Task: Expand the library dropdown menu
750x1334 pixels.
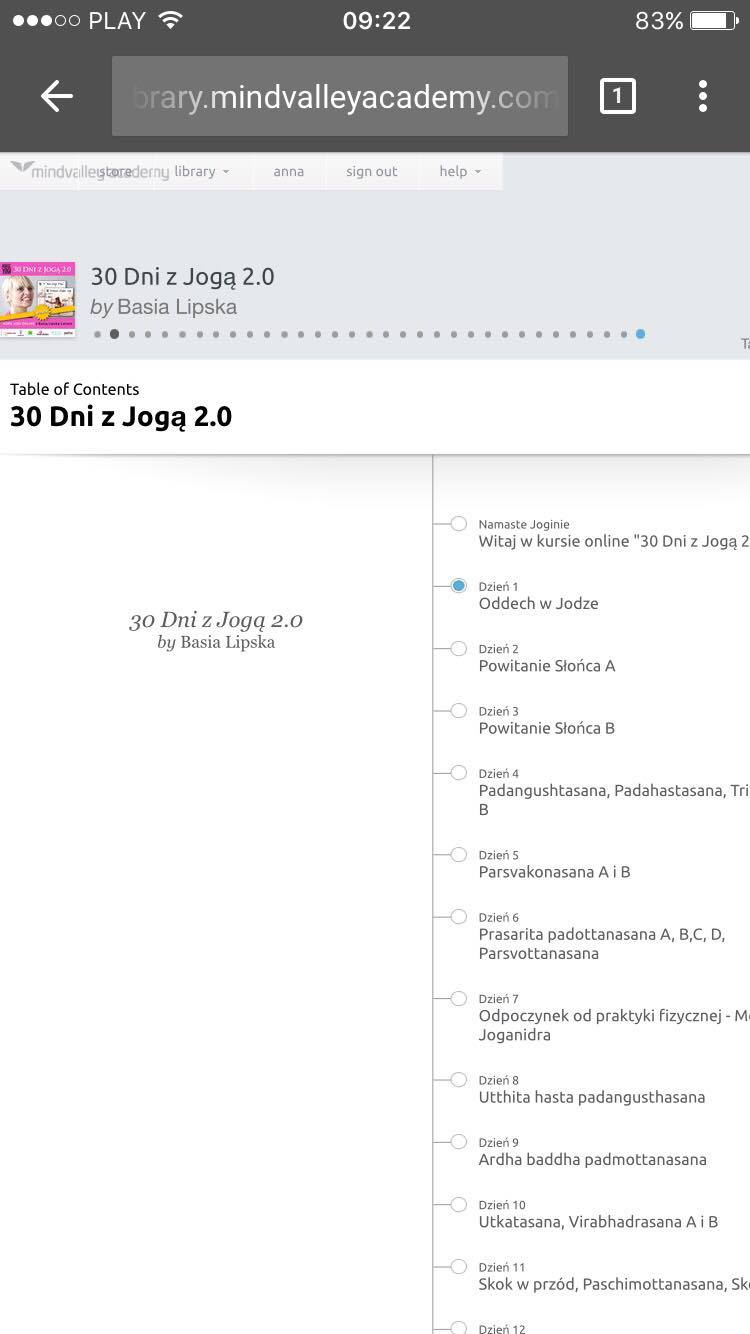Action: 201,171
